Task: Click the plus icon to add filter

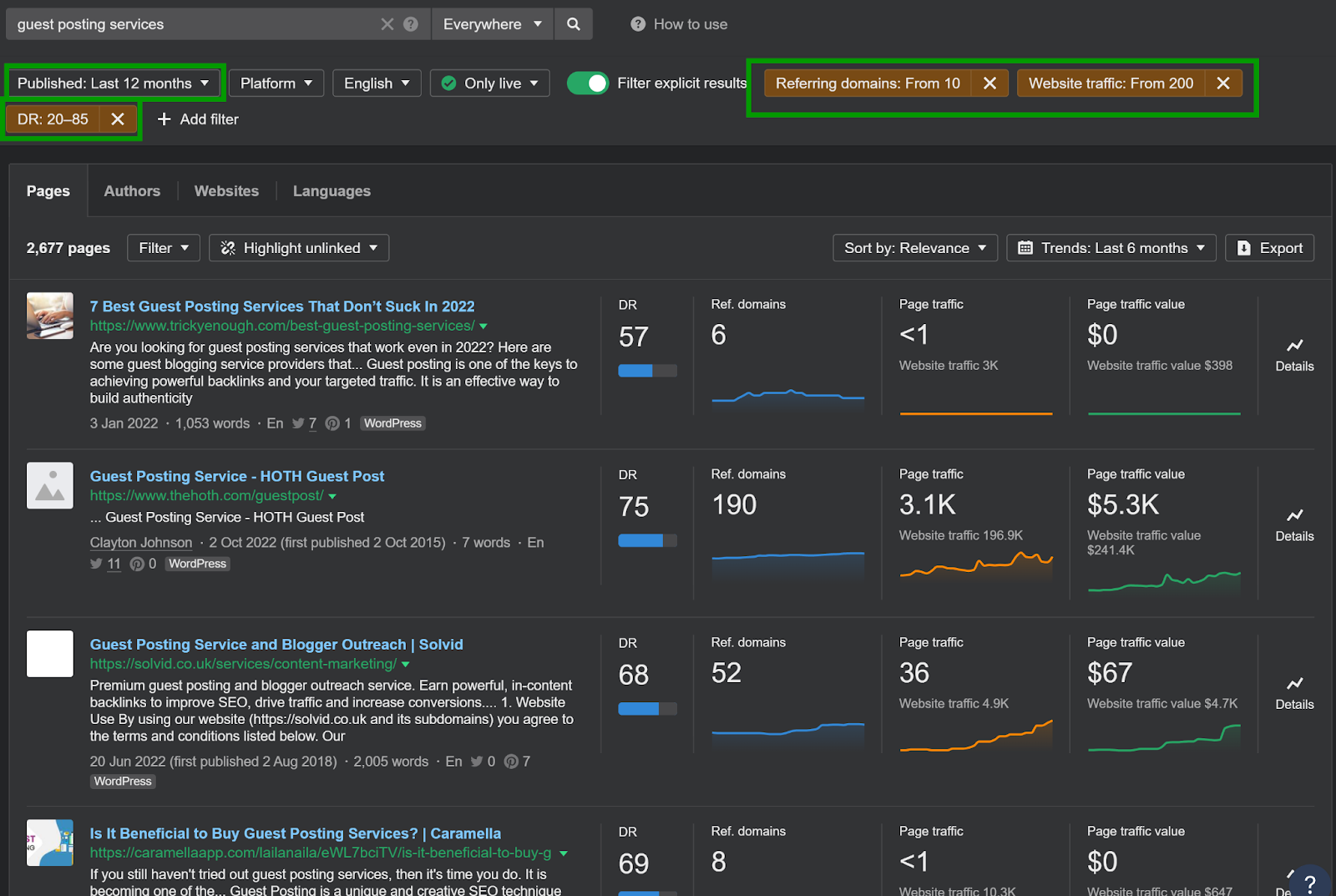Action: pyautogui.click(x=164, y=119)
